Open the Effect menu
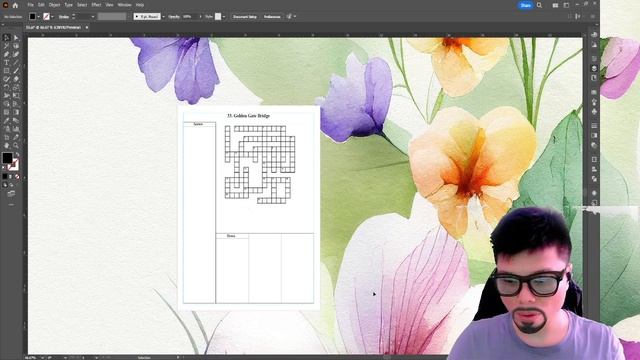The height and width of the screenshot is (360, 640). 96,5
